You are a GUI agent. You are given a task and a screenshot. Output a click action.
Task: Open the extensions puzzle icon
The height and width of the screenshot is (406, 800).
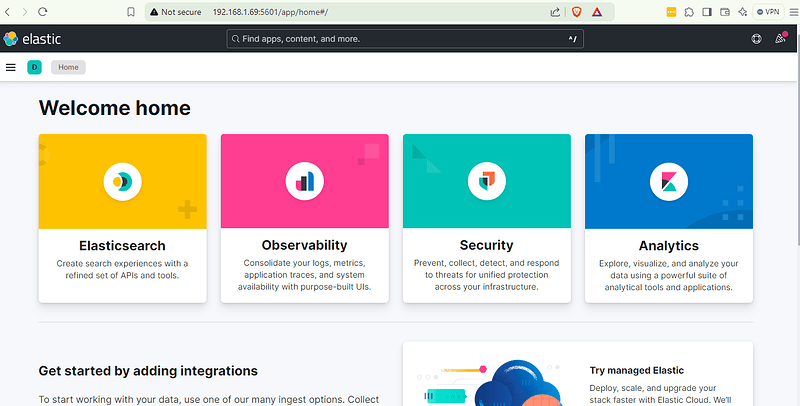pyautogui.click(x=689, y=12)
